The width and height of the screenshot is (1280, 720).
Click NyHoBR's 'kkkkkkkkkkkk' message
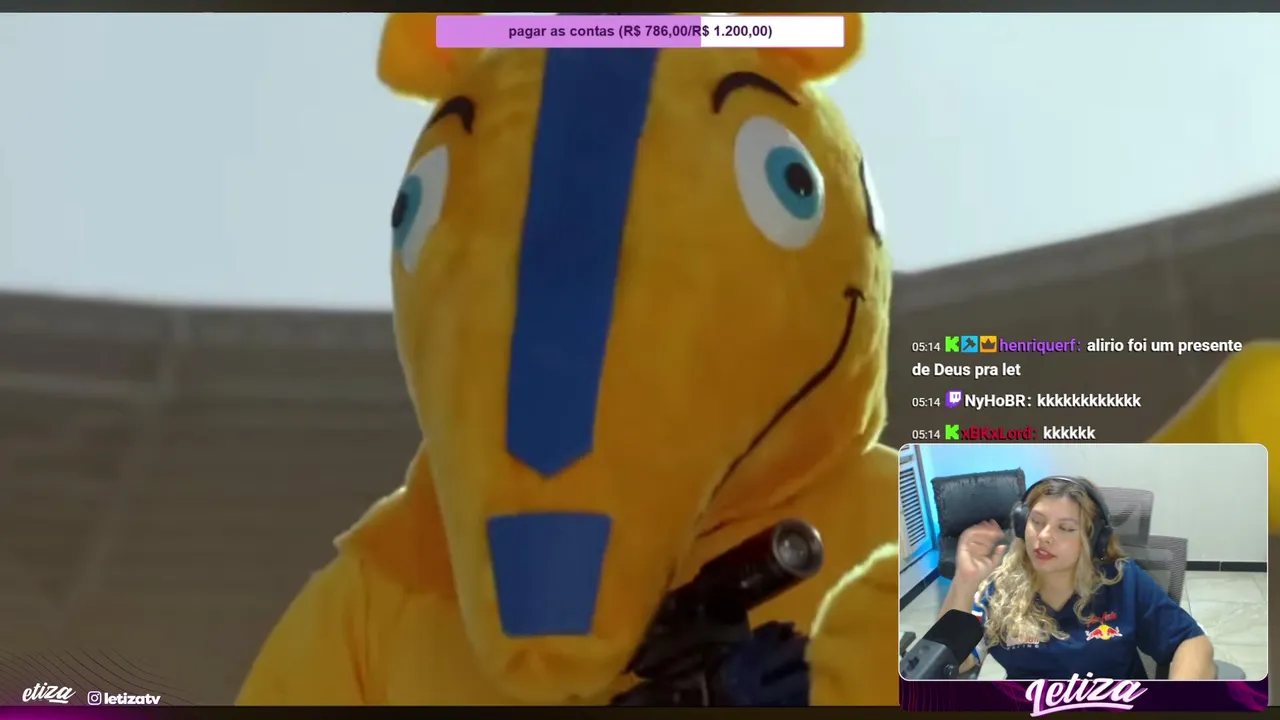(1088, 400)
